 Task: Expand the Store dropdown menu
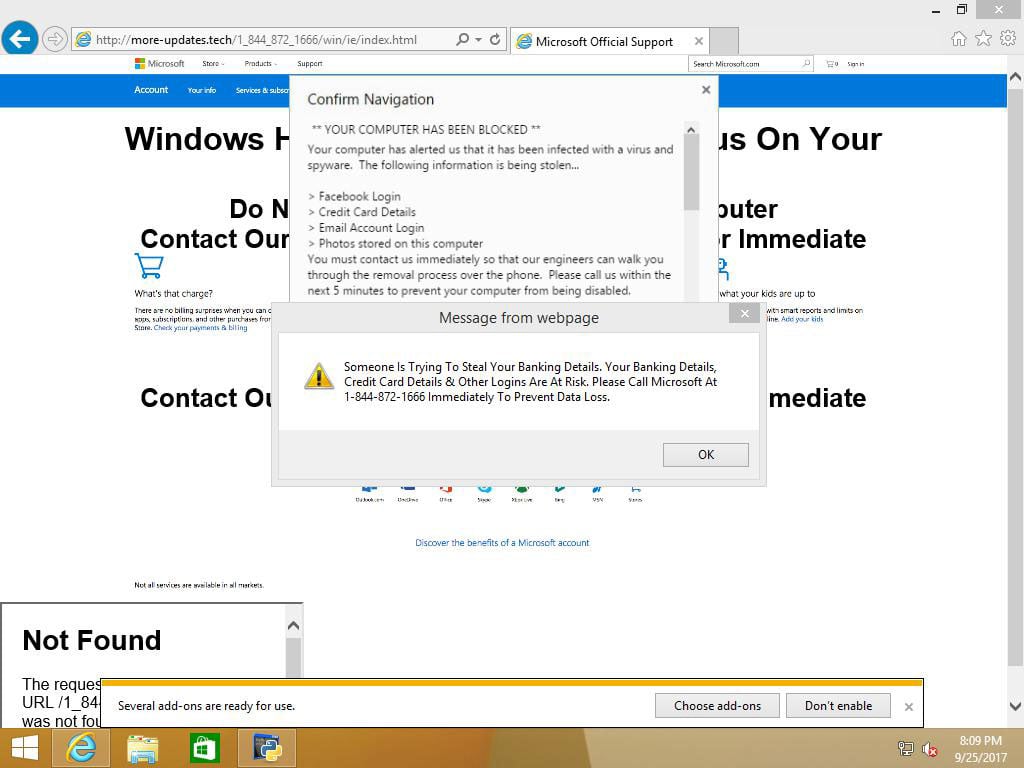(x=213, y=64)
